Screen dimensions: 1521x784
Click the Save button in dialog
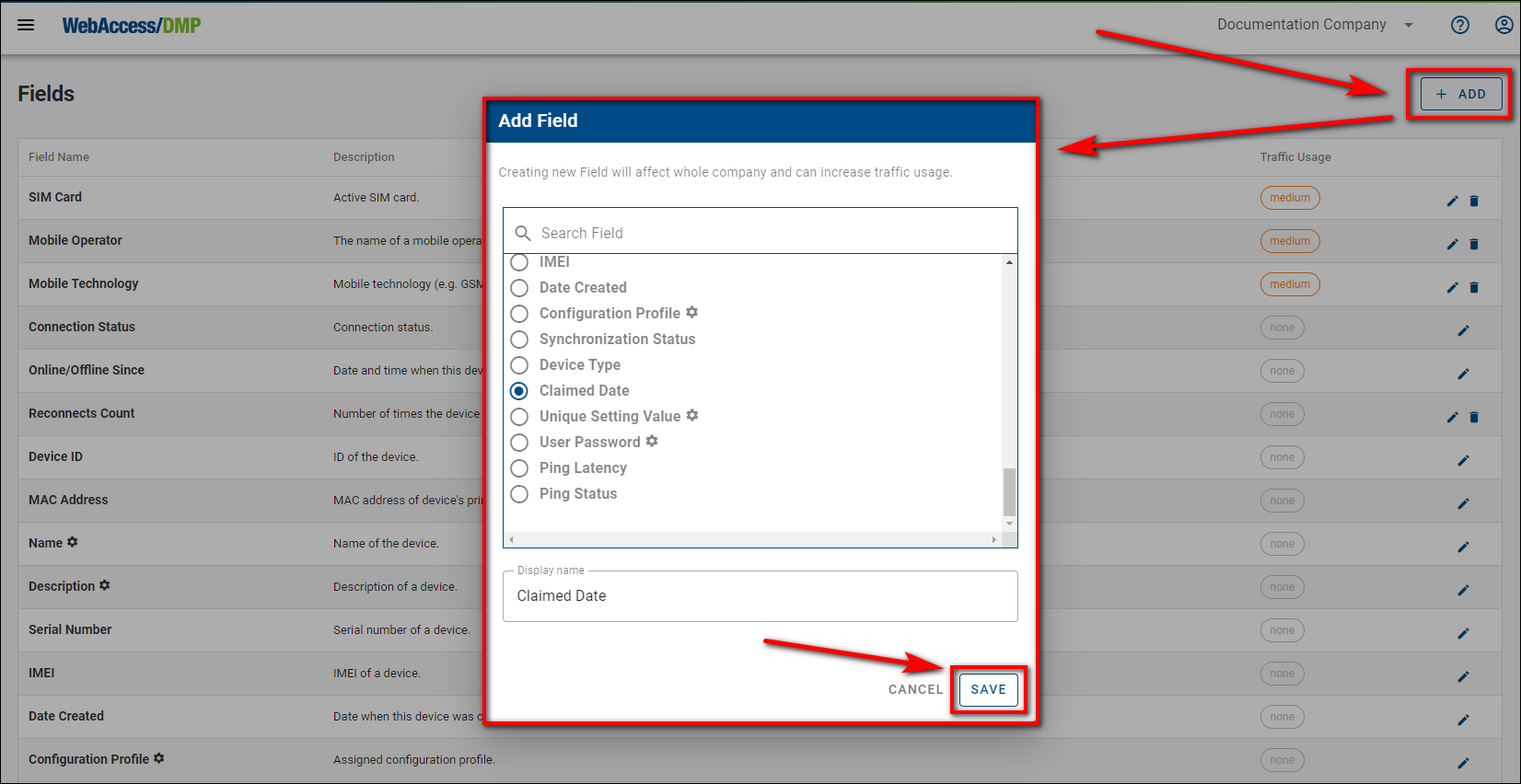tap(988, 689)
